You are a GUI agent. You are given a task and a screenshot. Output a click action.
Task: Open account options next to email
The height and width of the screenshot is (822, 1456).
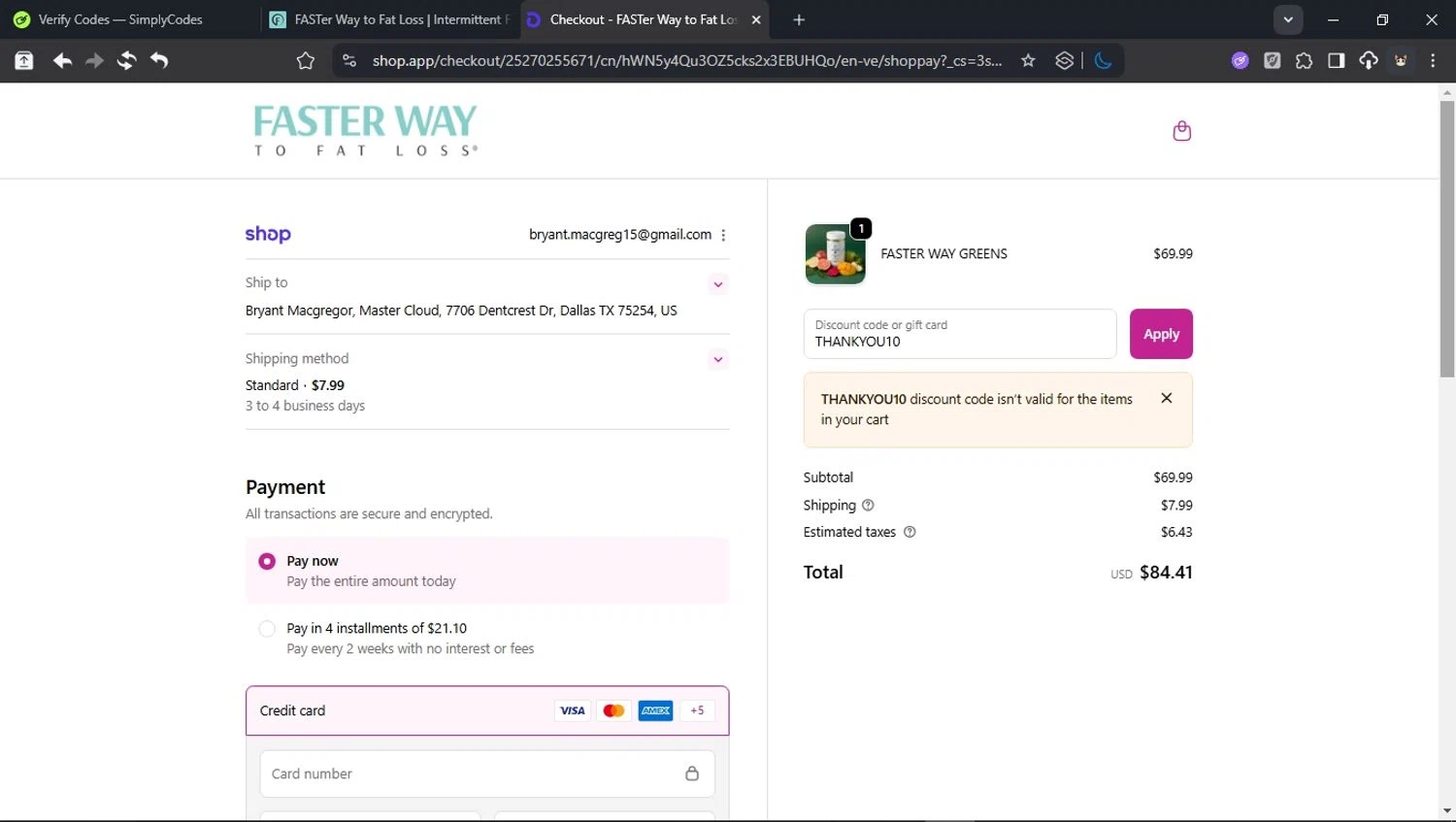(x=723, y=235)
